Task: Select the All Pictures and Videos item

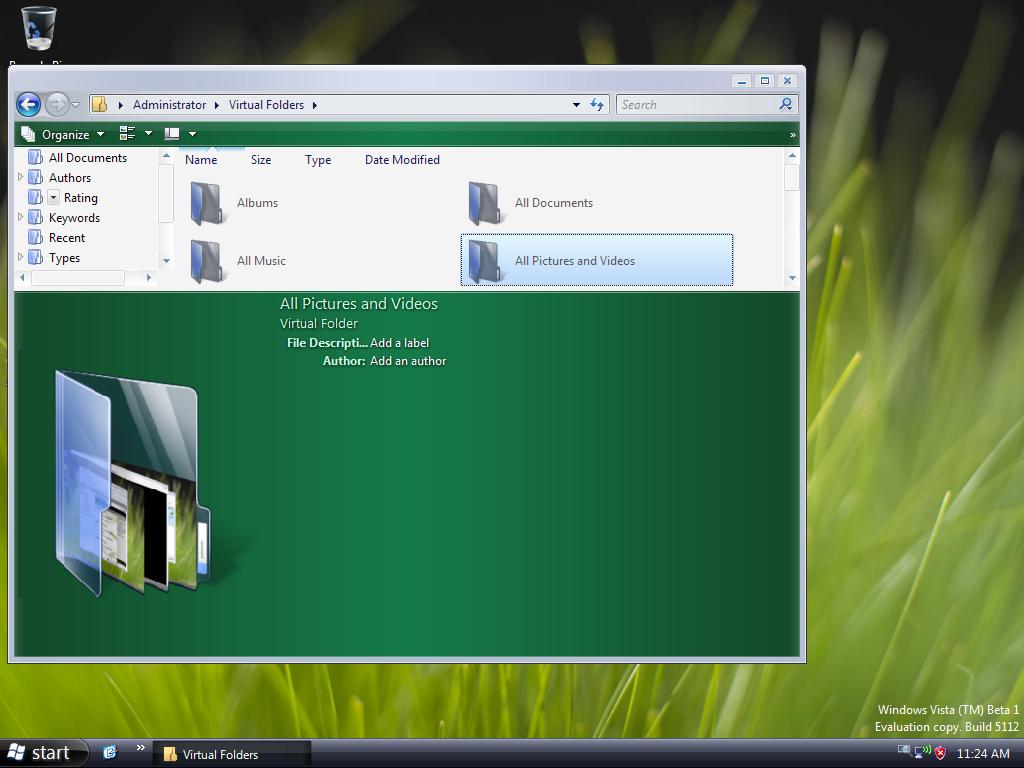Action: [597, 261]
